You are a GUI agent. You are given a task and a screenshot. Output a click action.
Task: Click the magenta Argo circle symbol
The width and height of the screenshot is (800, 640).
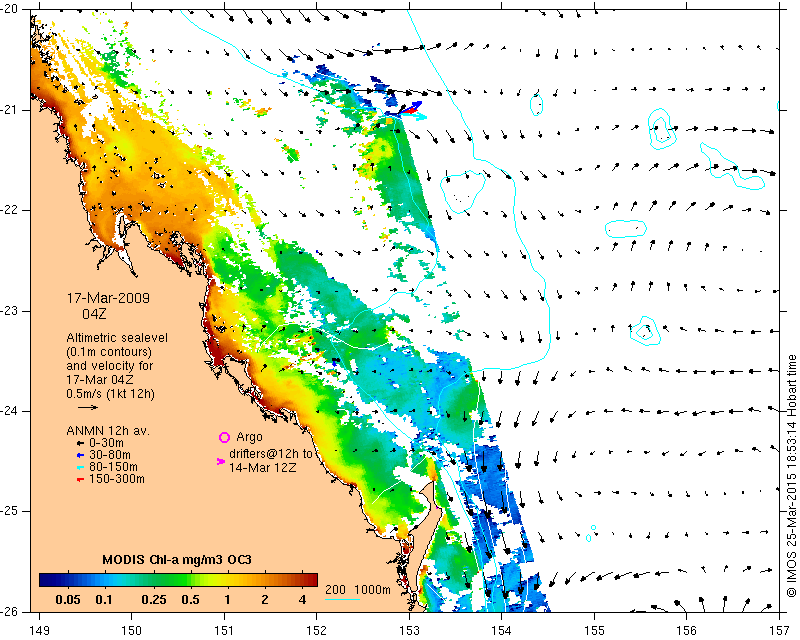pos(224,437)
